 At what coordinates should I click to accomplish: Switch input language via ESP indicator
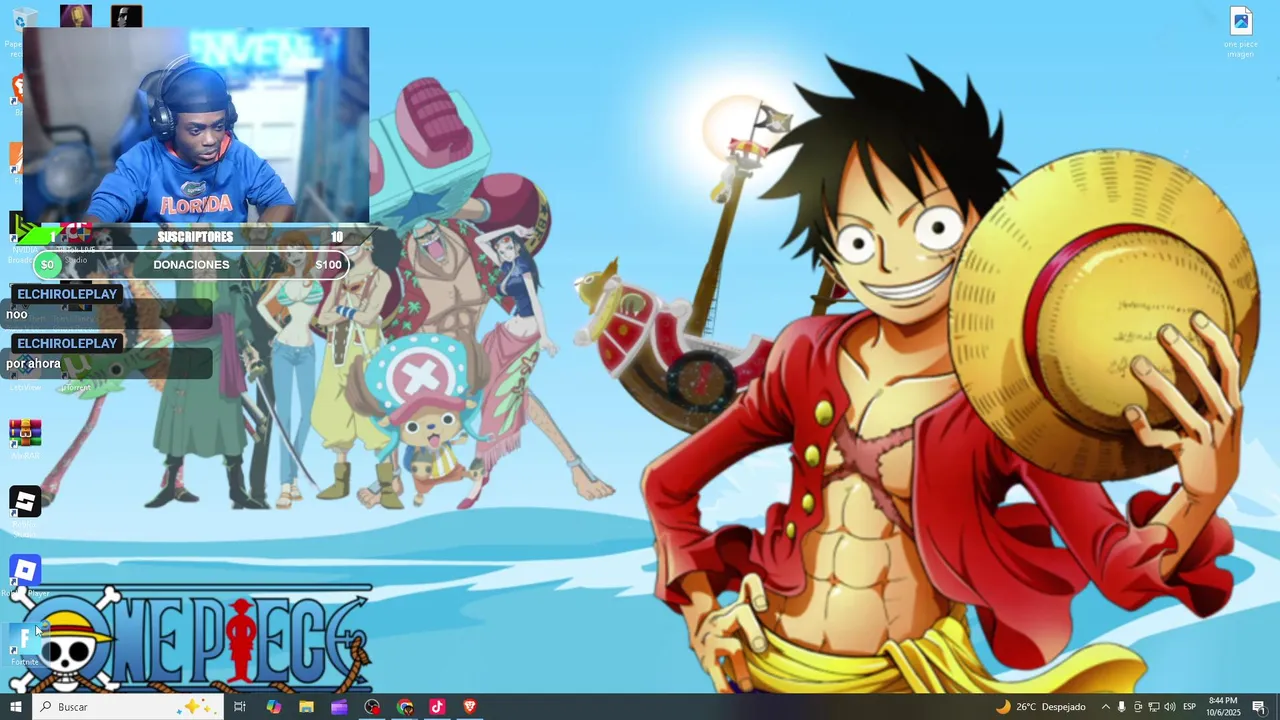point(1190,707)
